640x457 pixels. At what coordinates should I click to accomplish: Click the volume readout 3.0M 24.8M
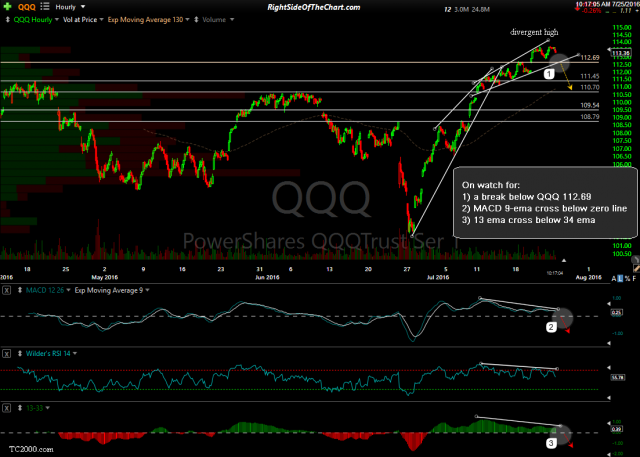(x=472, y=9)
